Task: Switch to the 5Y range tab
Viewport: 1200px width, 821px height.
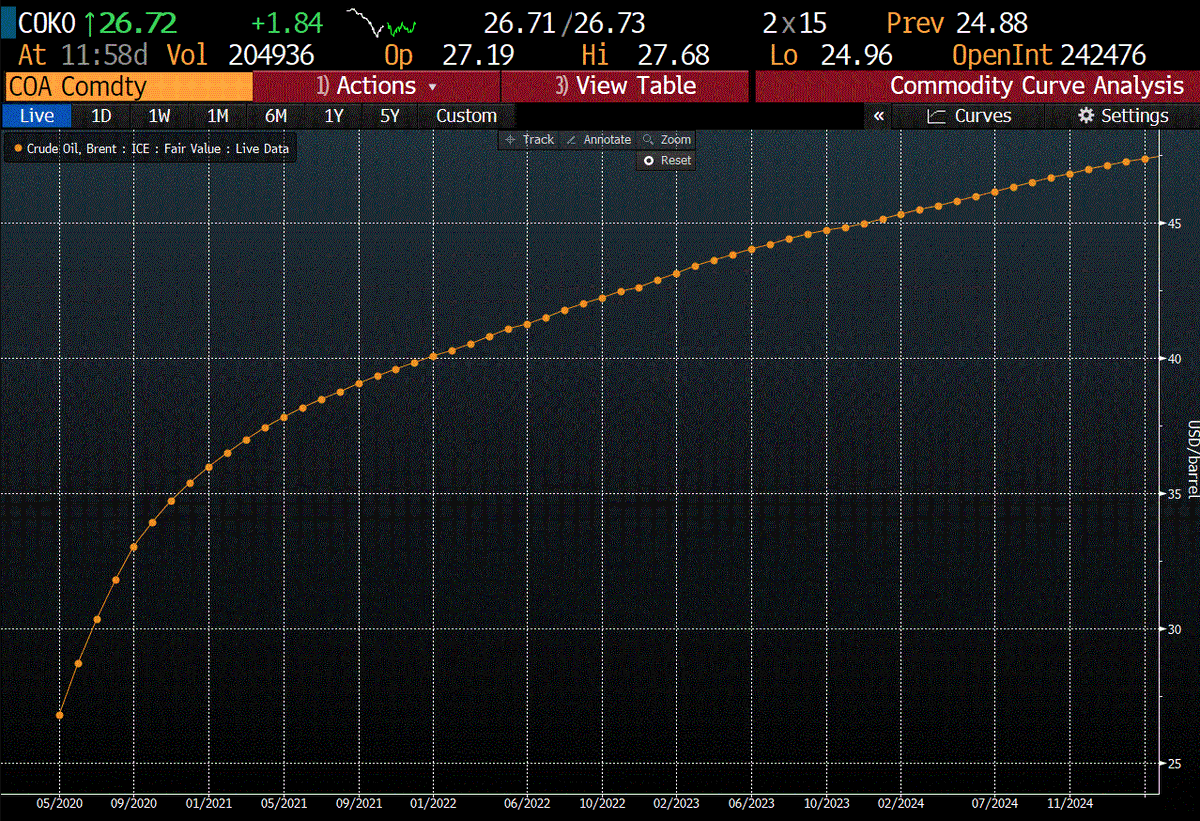Action: point(390,116)
